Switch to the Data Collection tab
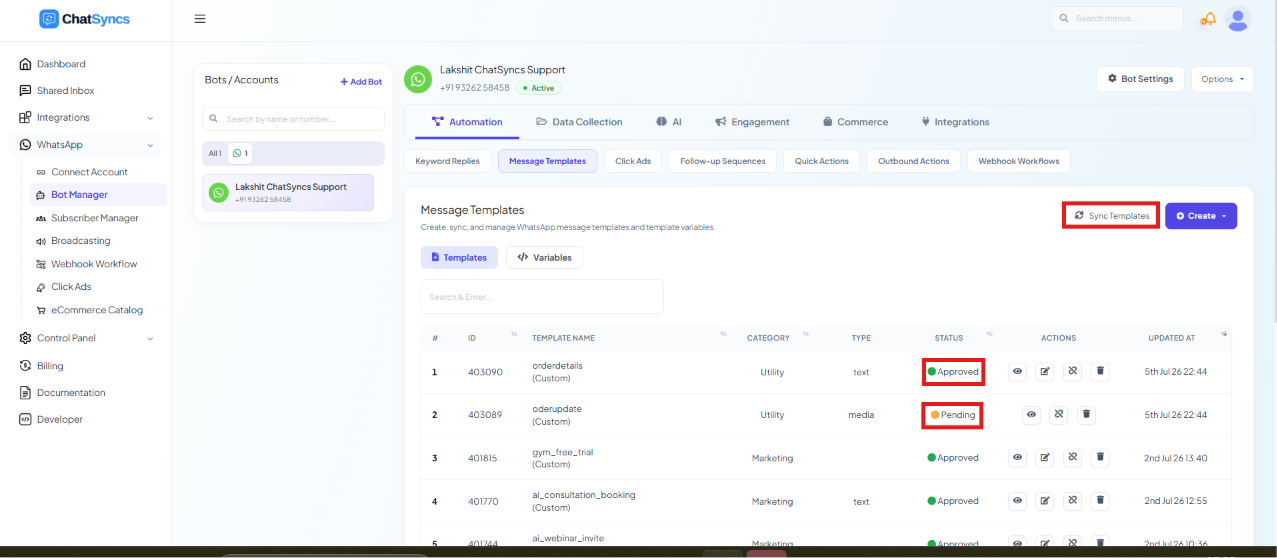The width and height of the screenshot is (1277, 558). pos(579,122)
